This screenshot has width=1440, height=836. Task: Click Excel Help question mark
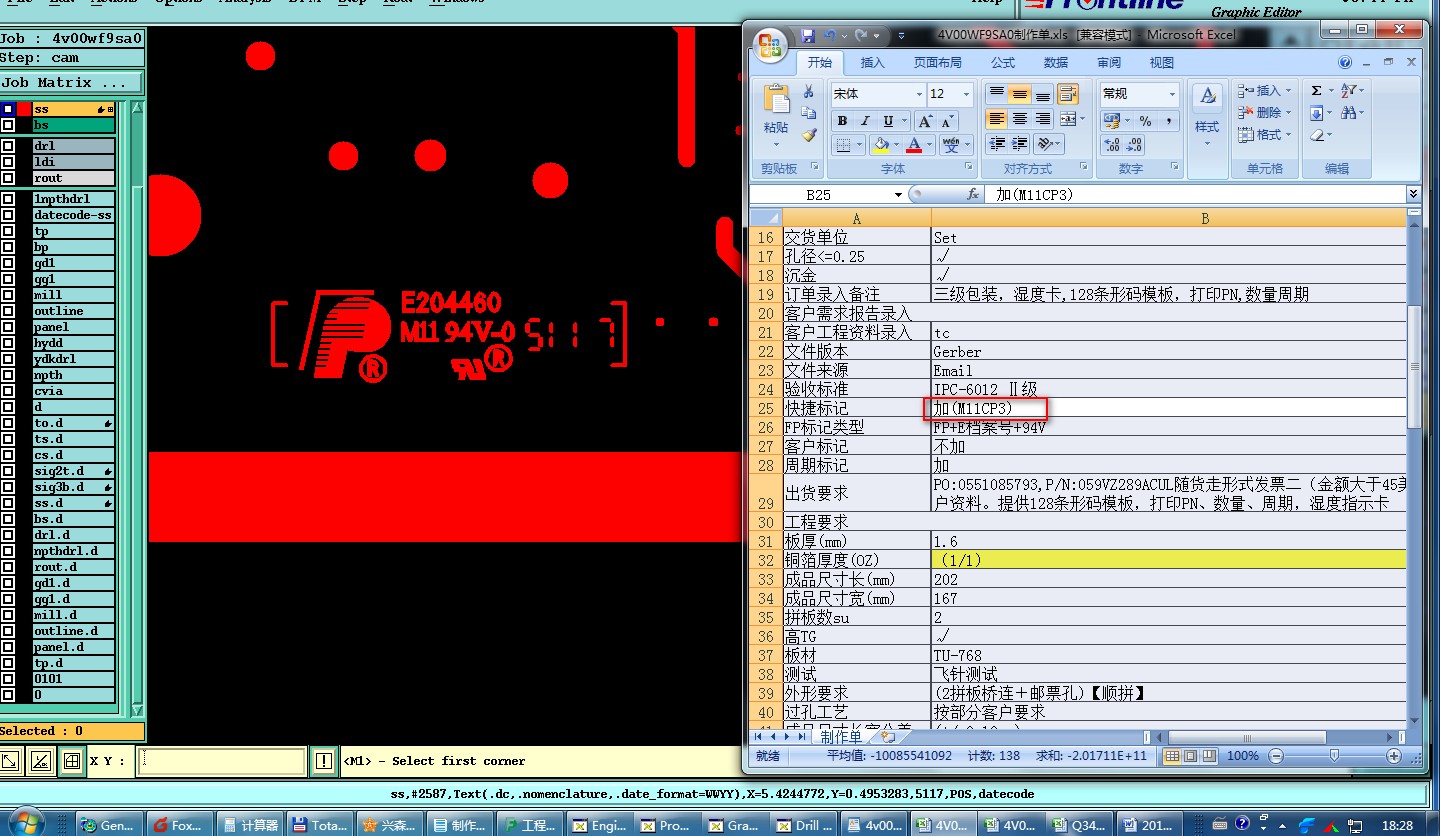pyautogui.click(x=1345, y=63)
